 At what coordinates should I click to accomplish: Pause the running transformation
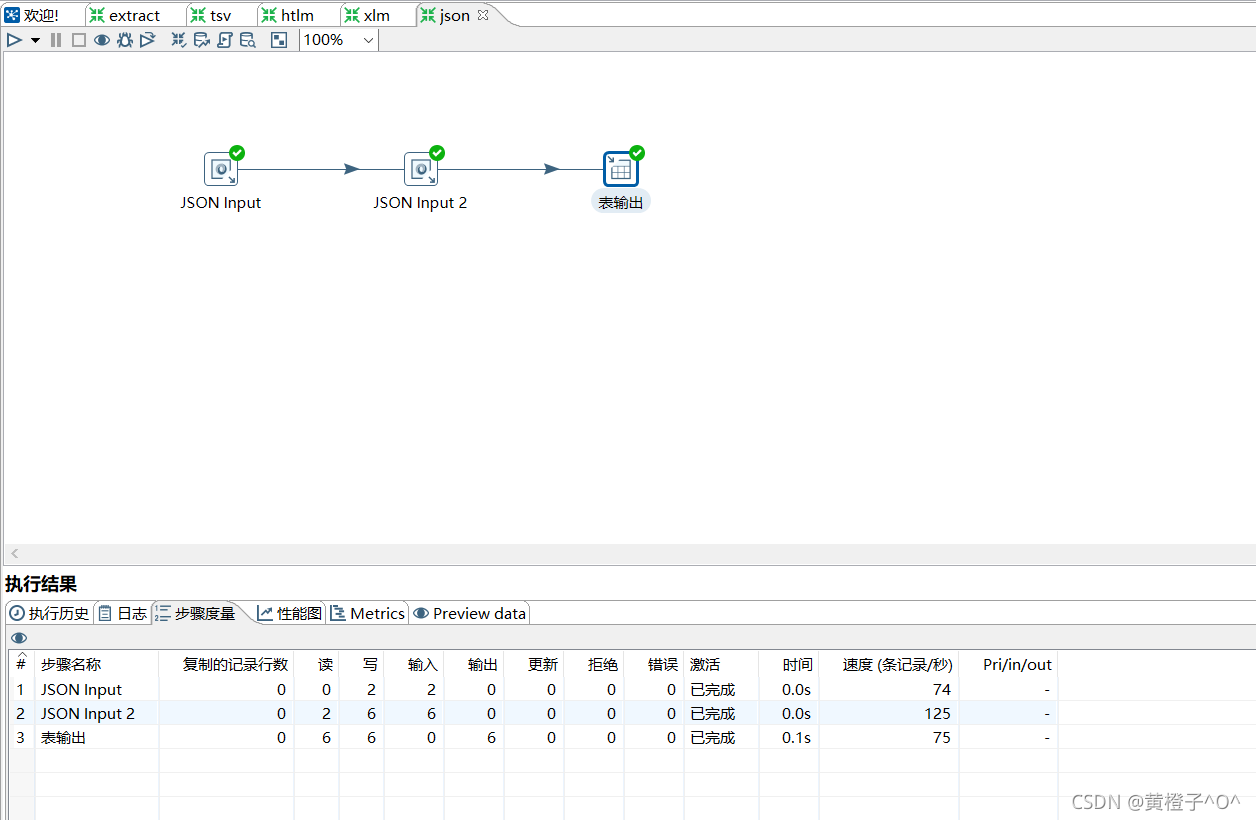click(56, 40)
